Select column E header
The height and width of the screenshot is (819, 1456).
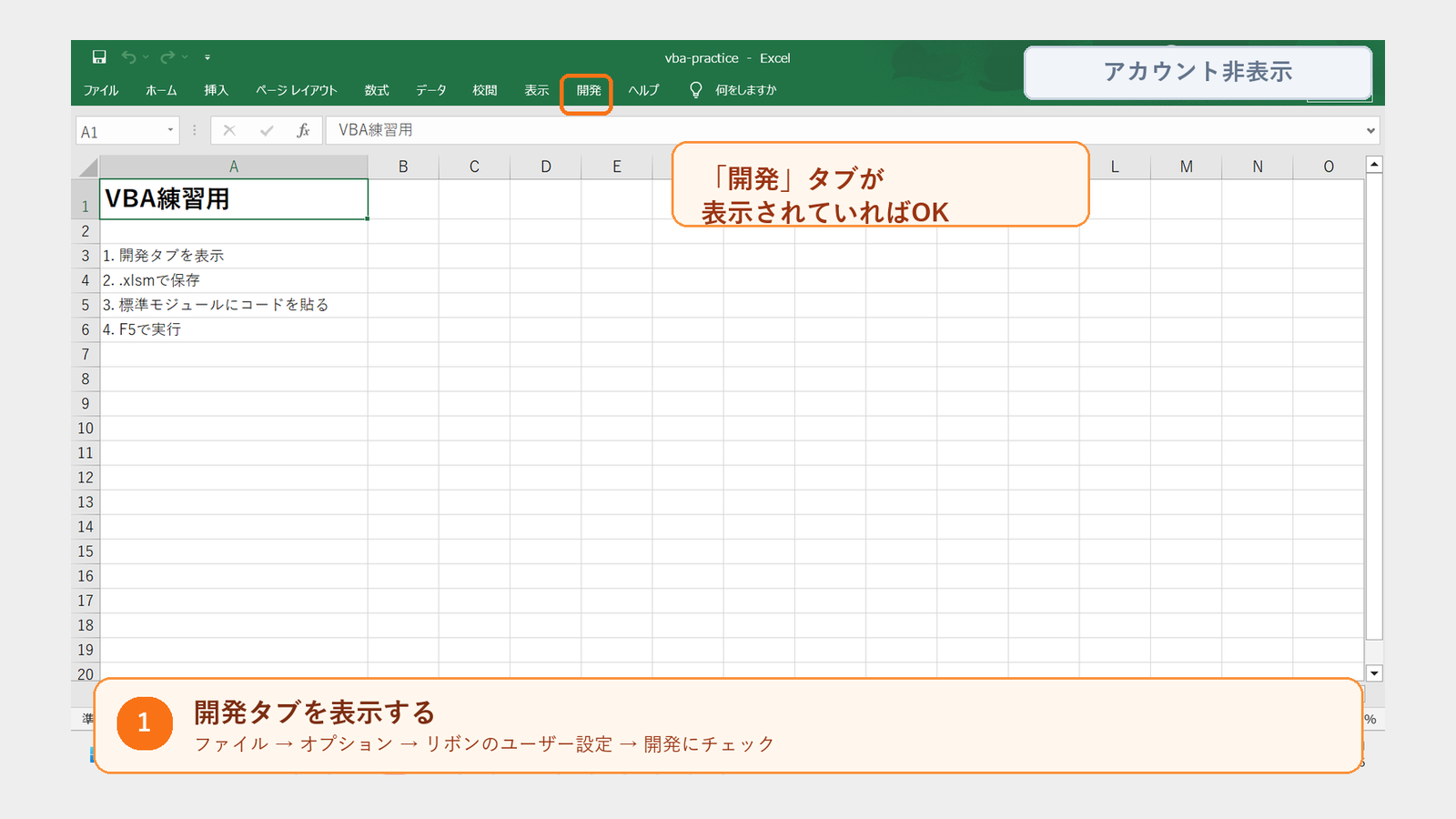click(x=617, y=167)
